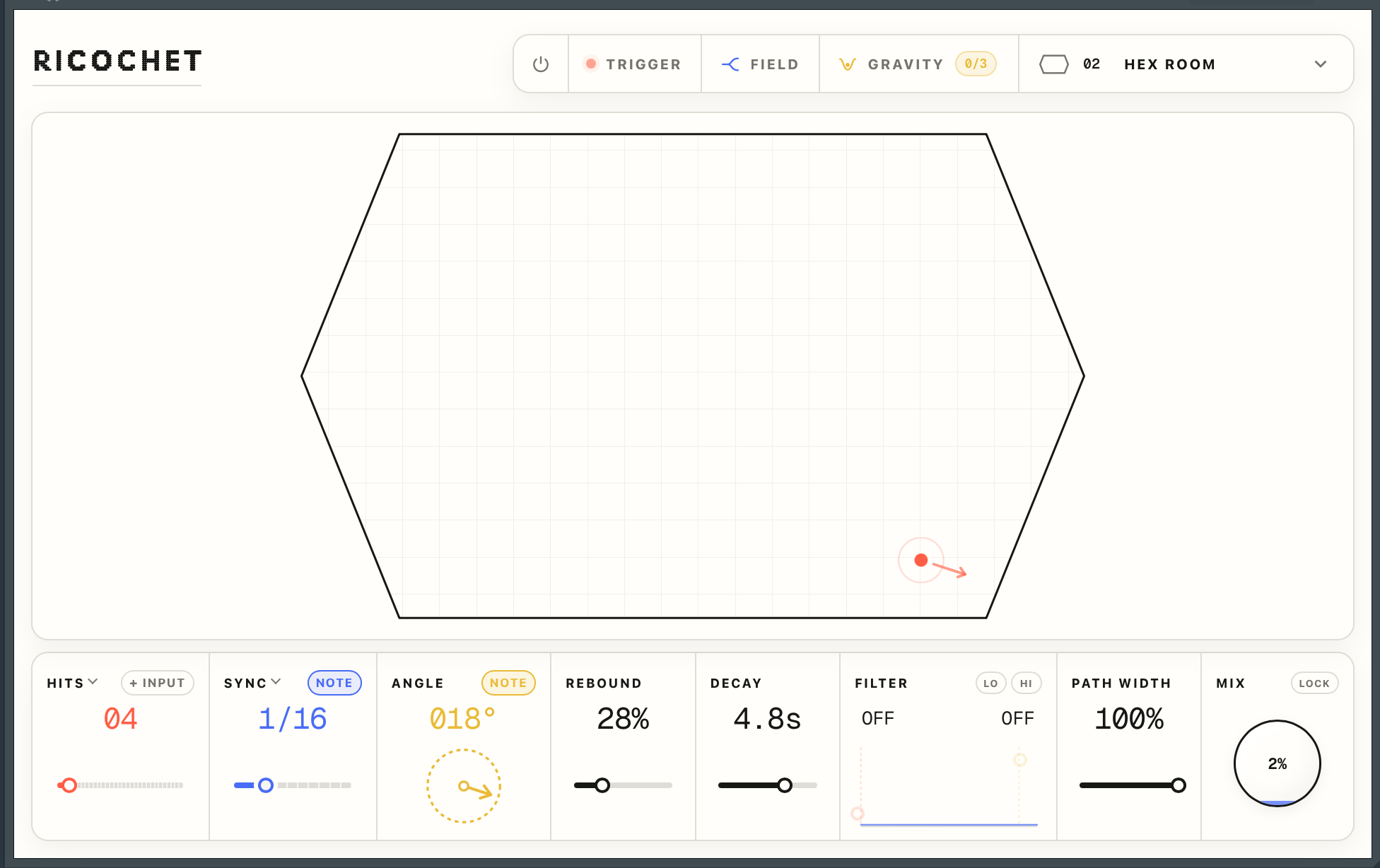Toggle the plugin power button
Viewport: 1380px width, 868px height.
(x=541, y=64)
